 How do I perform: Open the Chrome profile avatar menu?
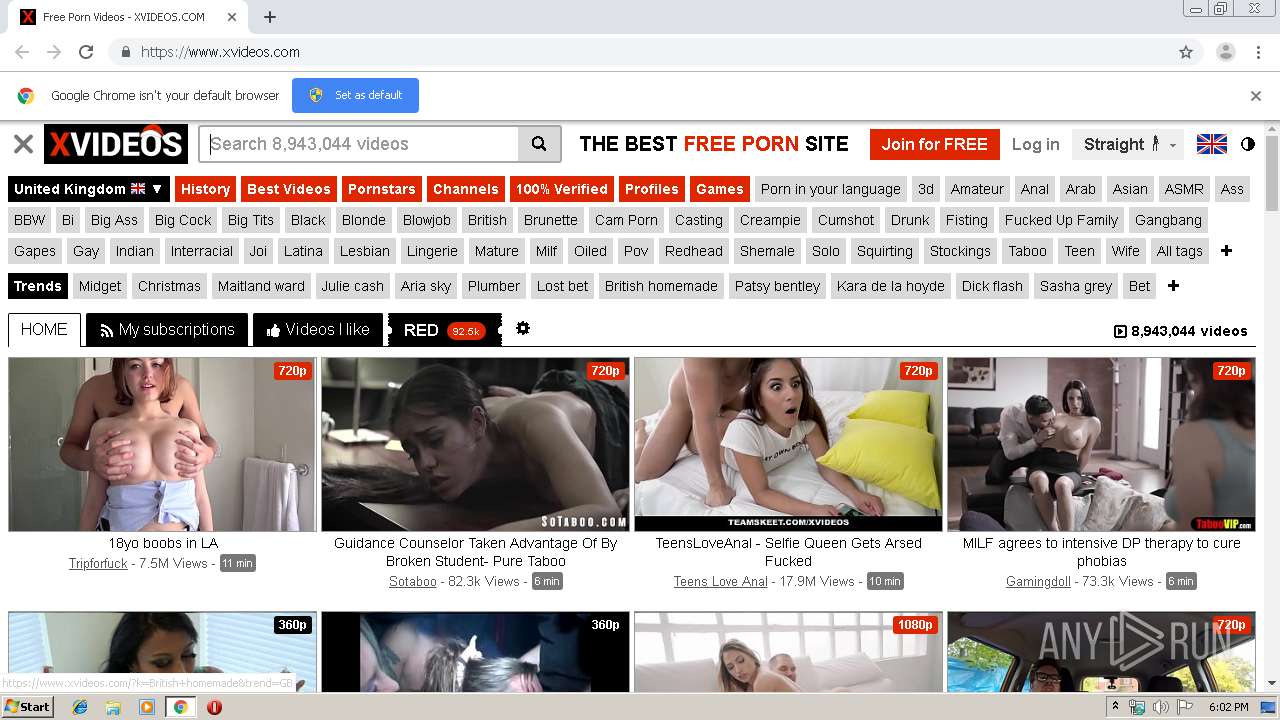pos(1225,52)
